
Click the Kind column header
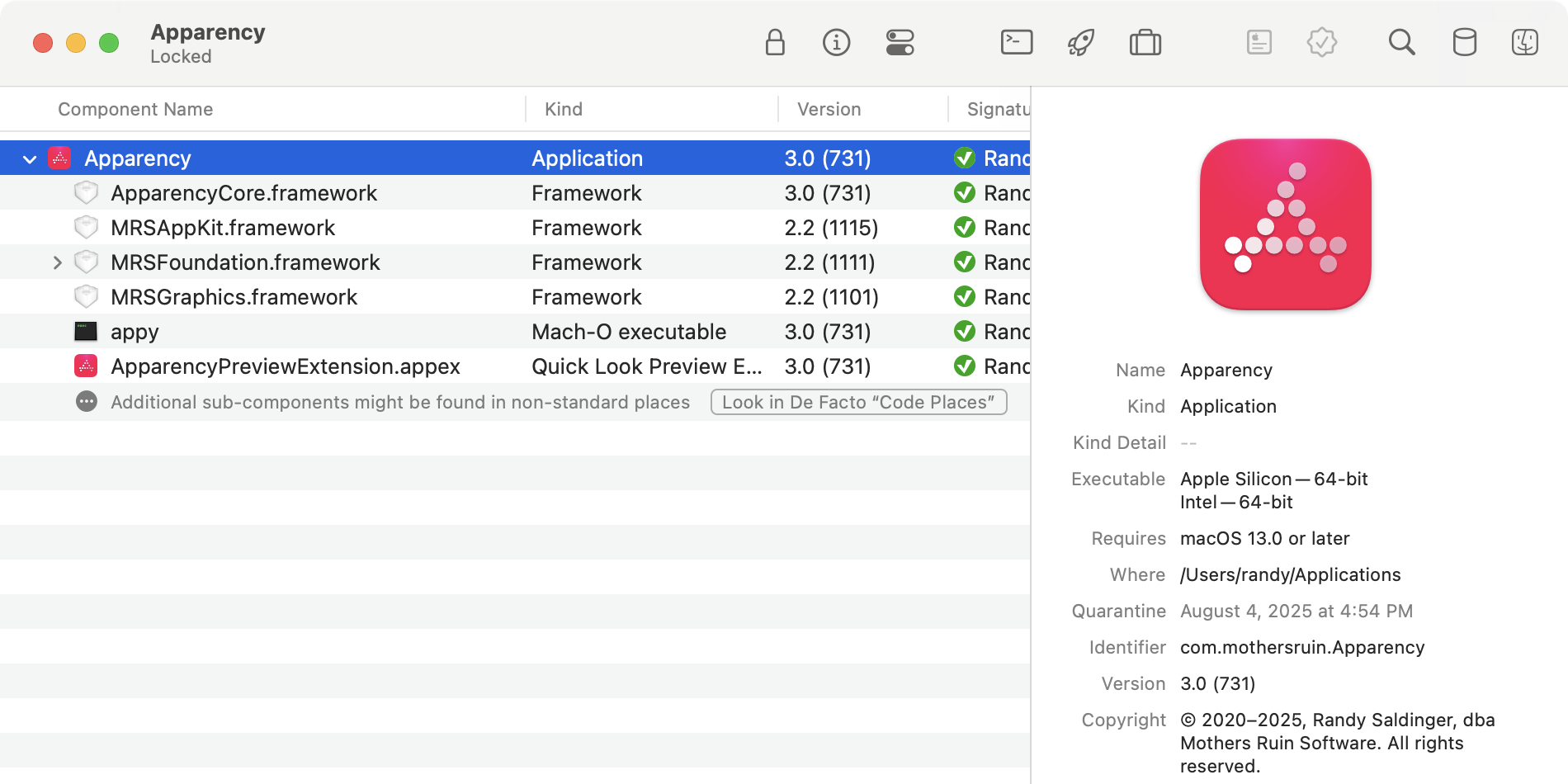click(563, 108)
